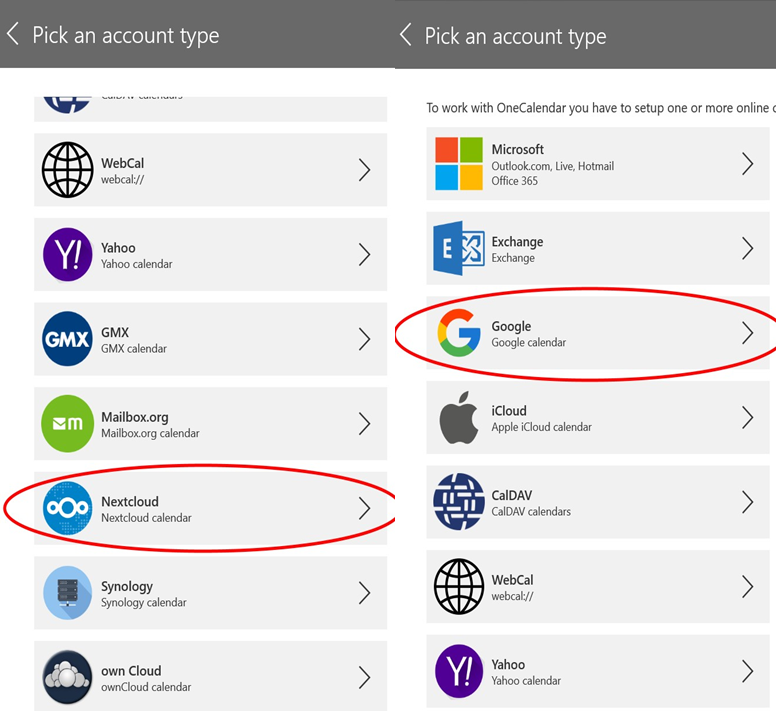This screenshot has width=777, height=711.
Task: Click the GMX logo icon
Action: [67, 340]
